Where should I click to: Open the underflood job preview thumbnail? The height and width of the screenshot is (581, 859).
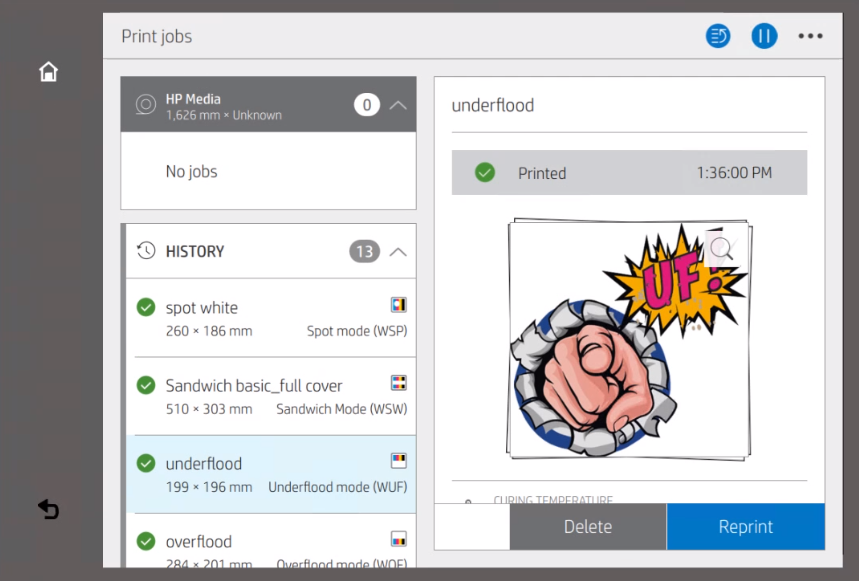coord(629,340)
